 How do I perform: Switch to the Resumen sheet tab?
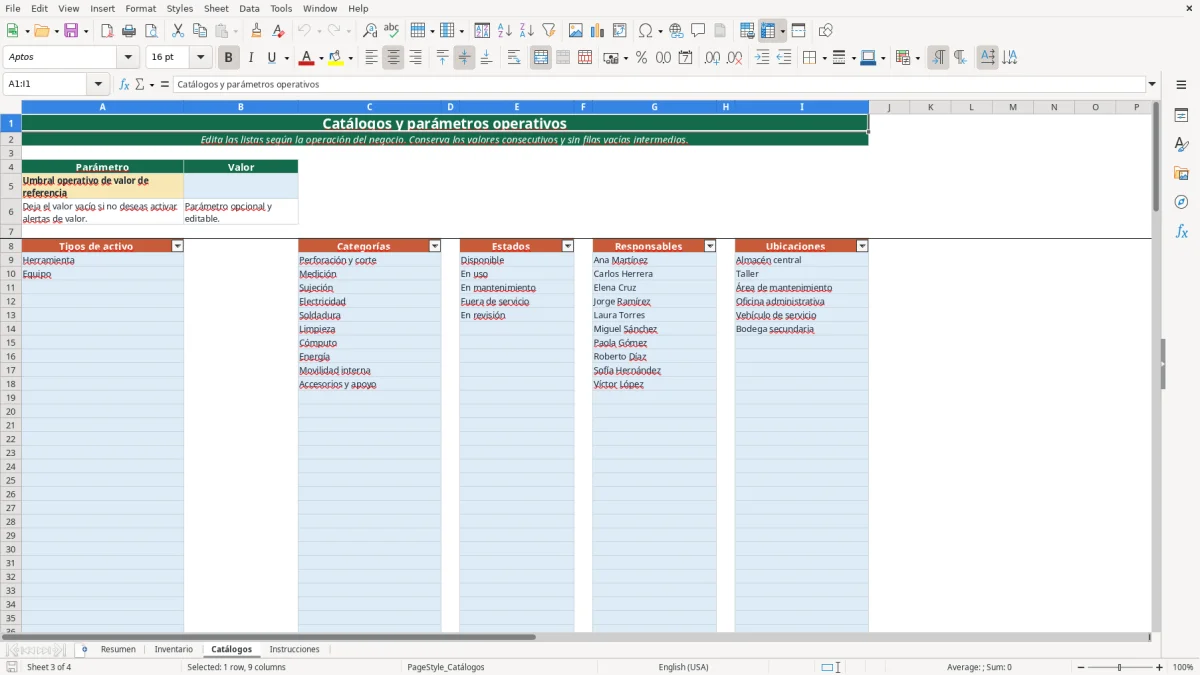coord(118,649)
